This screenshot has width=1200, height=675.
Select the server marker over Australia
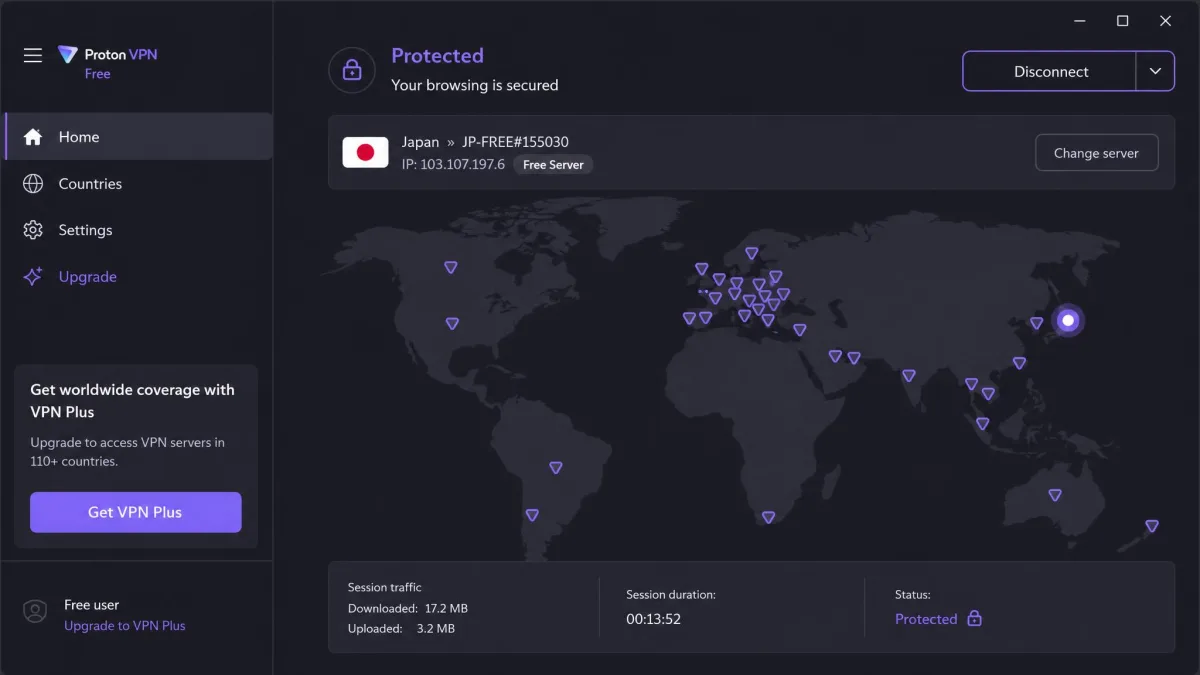click(x=1055, y=495)
